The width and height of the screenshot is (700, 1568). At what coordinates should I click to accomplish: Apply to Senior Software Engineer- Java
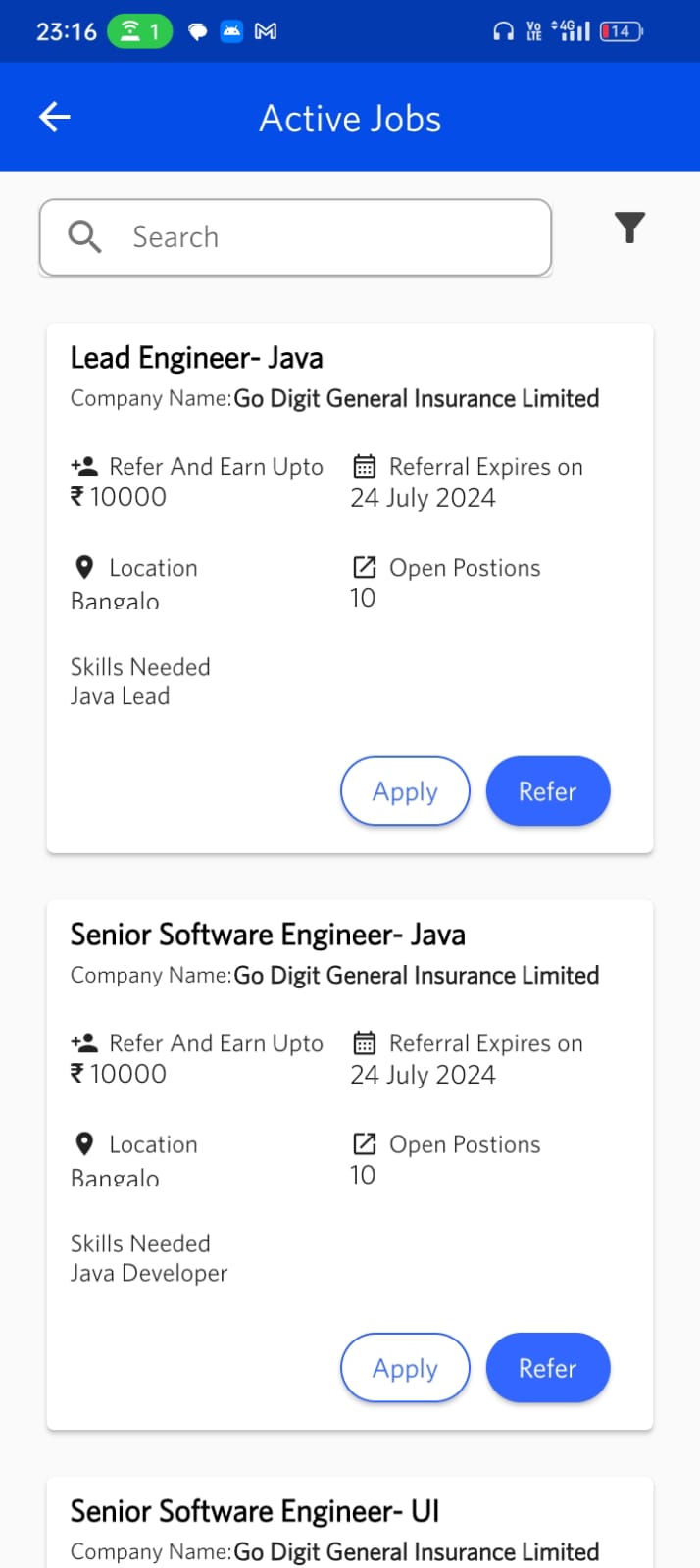(405, 1368)
